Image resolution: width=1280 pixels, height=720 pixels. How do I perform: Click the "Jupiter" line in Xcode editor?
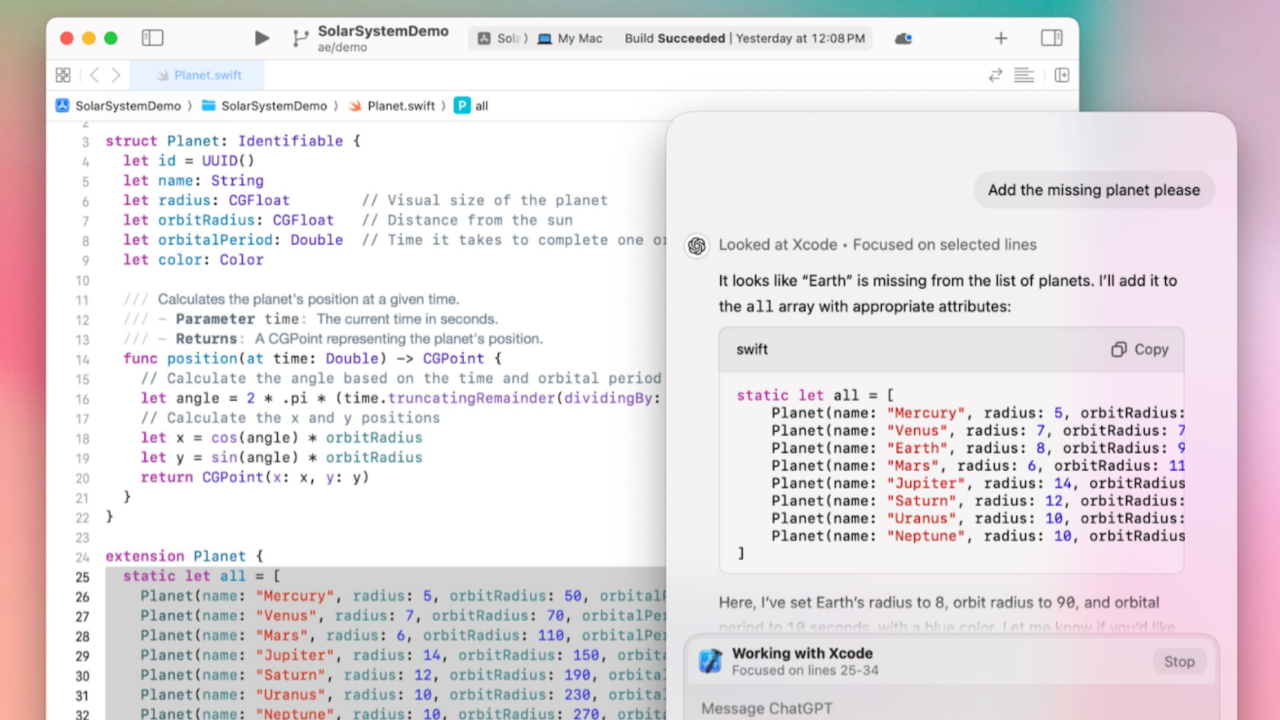402,655
